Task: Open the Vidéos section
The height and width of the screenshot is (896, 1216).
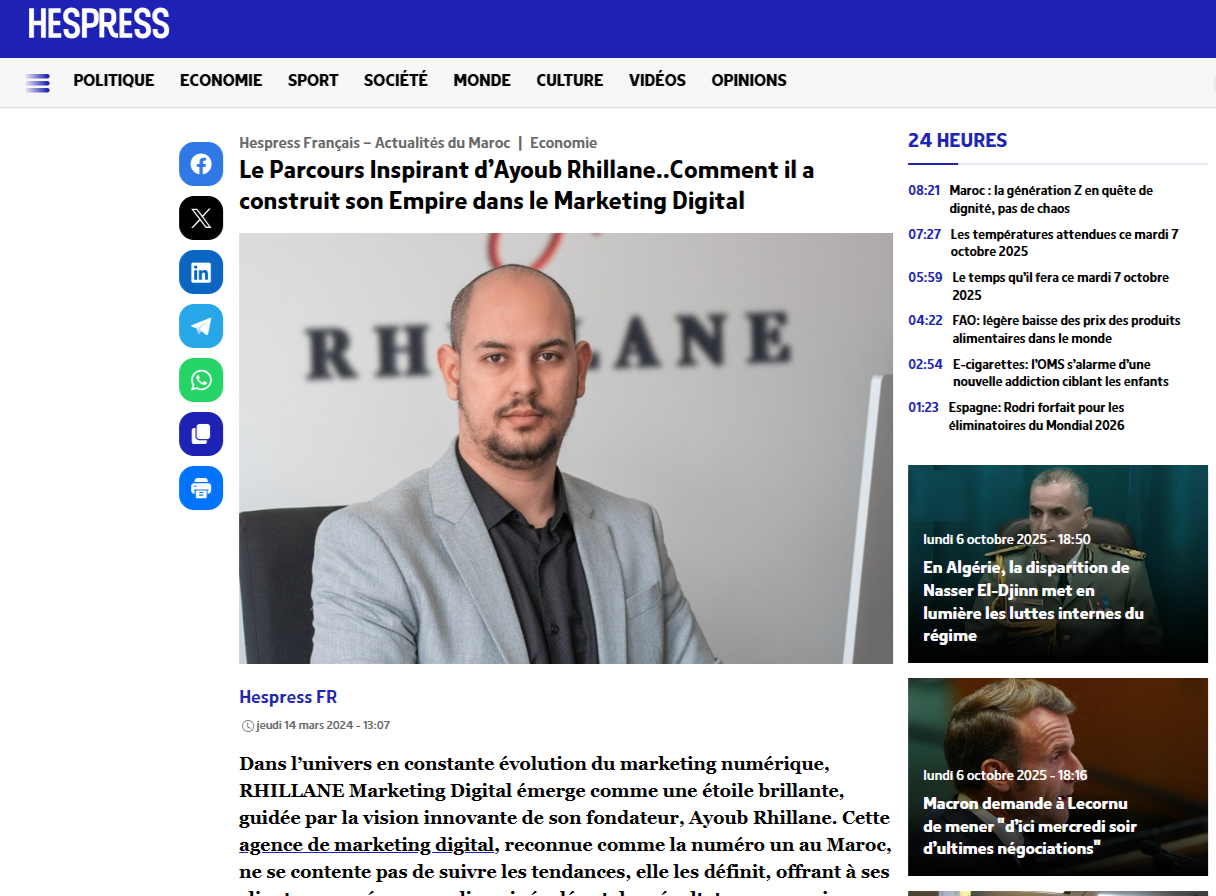Action: click(657, 81)
